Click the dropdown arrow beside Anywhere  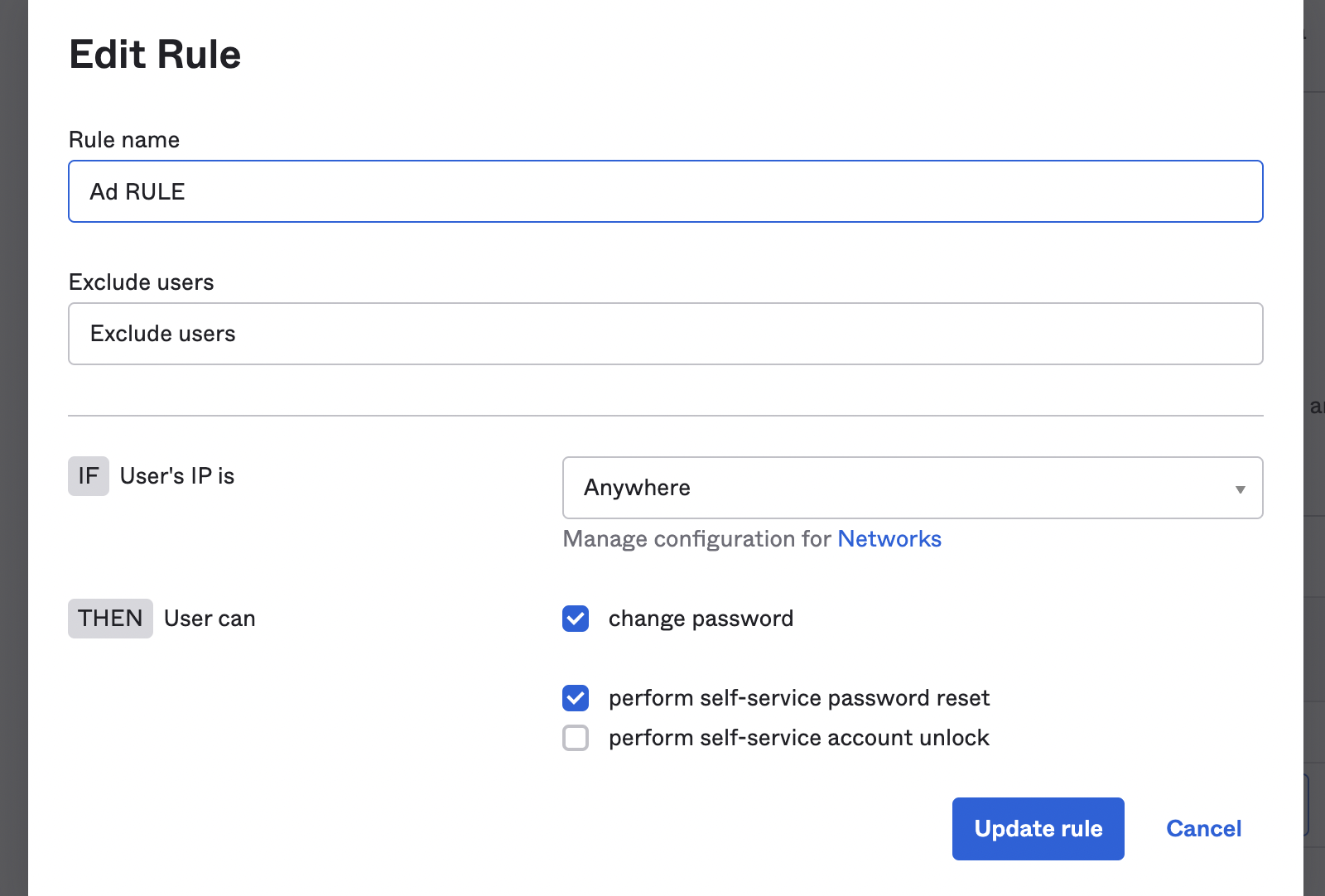coord(1240,489)
